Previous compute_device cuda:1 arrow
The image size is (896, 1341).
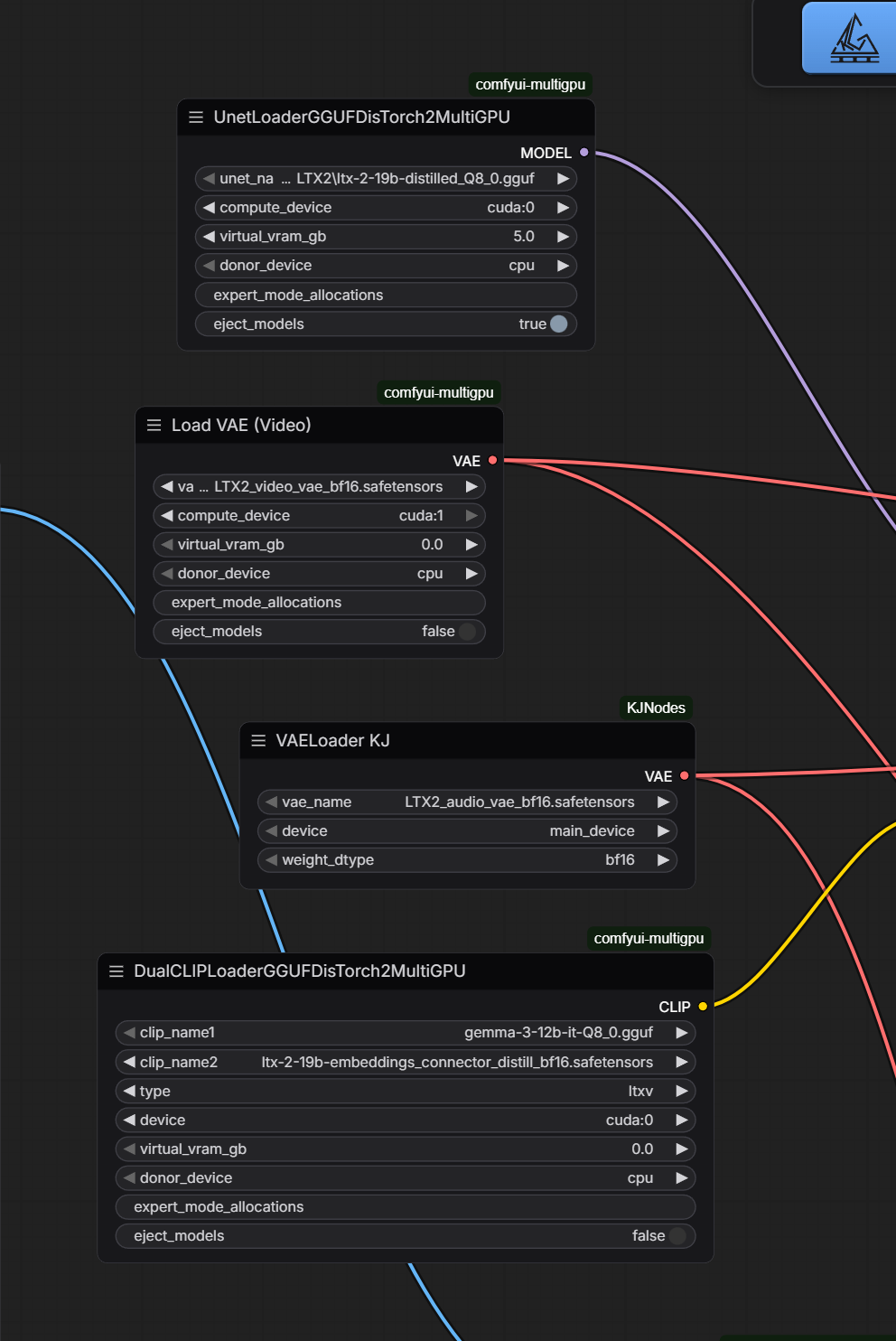(166, 516)
